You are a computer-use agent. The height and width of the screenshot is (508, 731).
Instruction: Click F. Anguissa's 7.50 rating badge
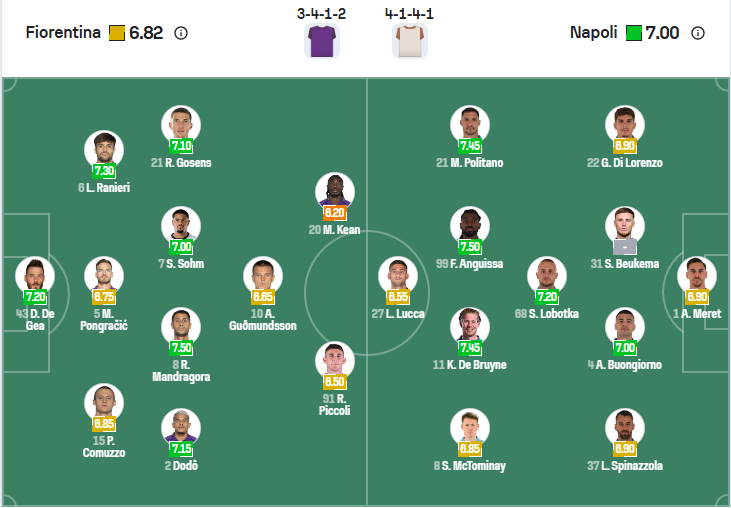coord(469,247)
